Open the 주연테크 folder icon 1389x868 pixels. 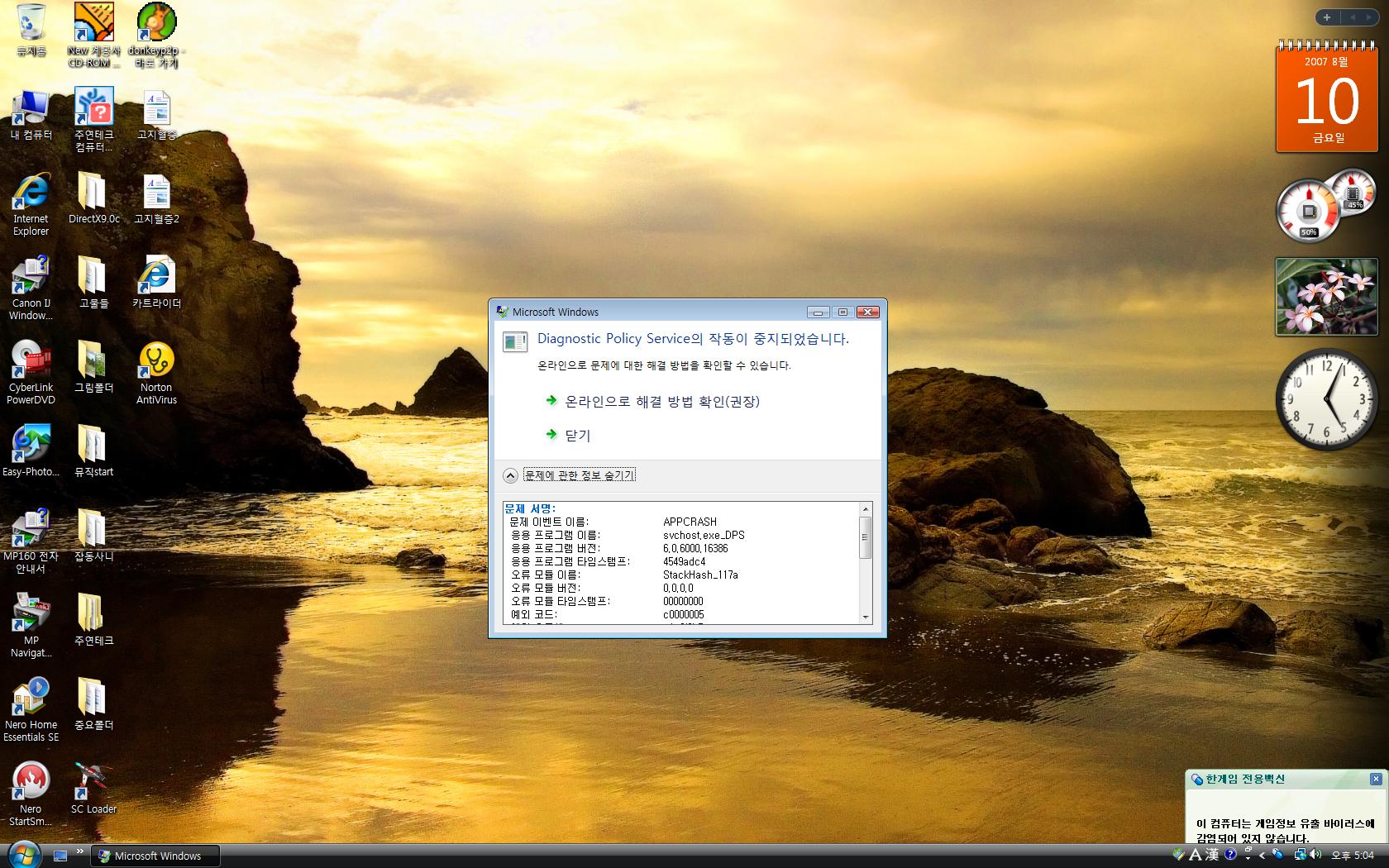93,620
